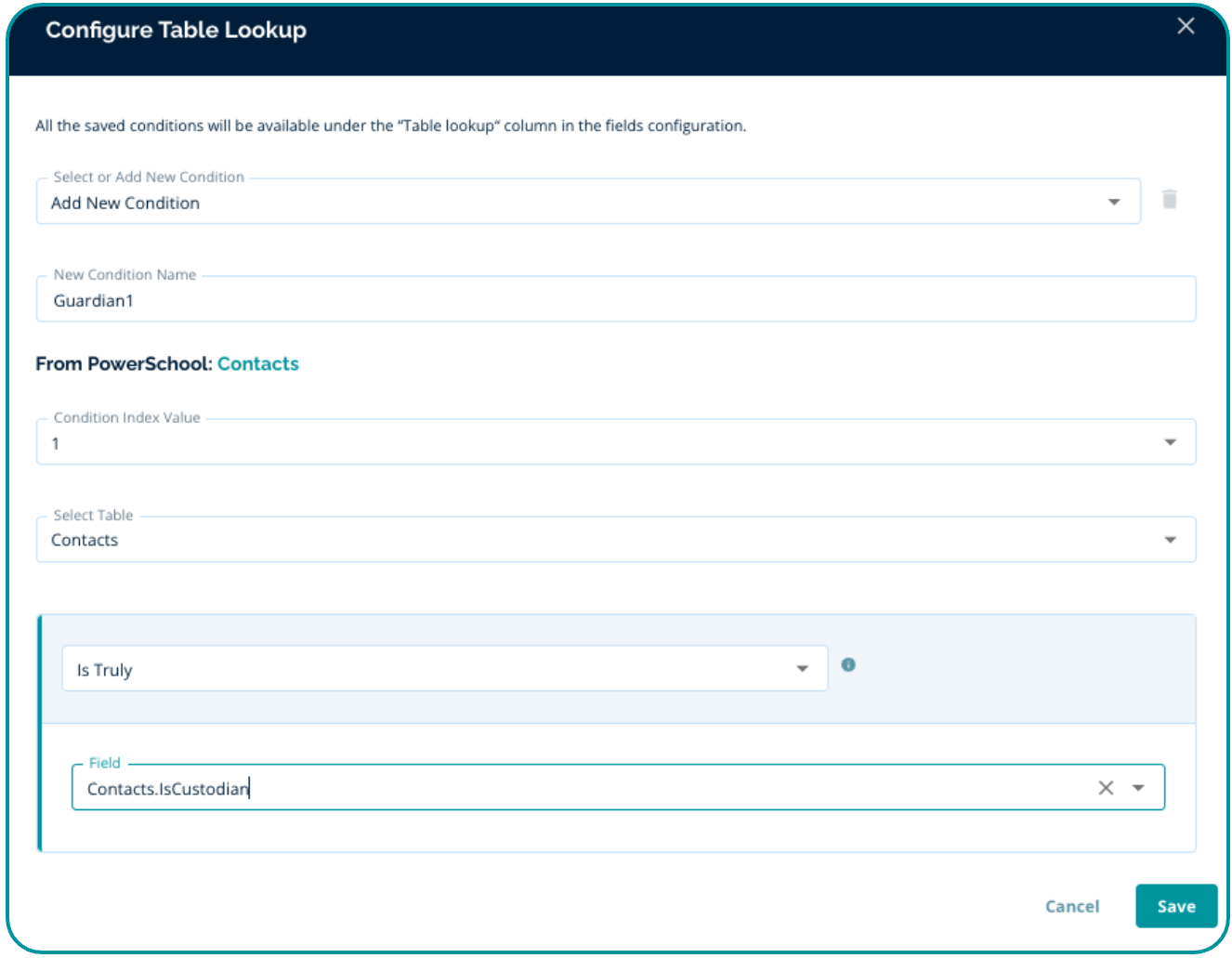Close the Configure Table Lookup dialog
This screenshot has width=1232, height=958.
click(1185, 26)
